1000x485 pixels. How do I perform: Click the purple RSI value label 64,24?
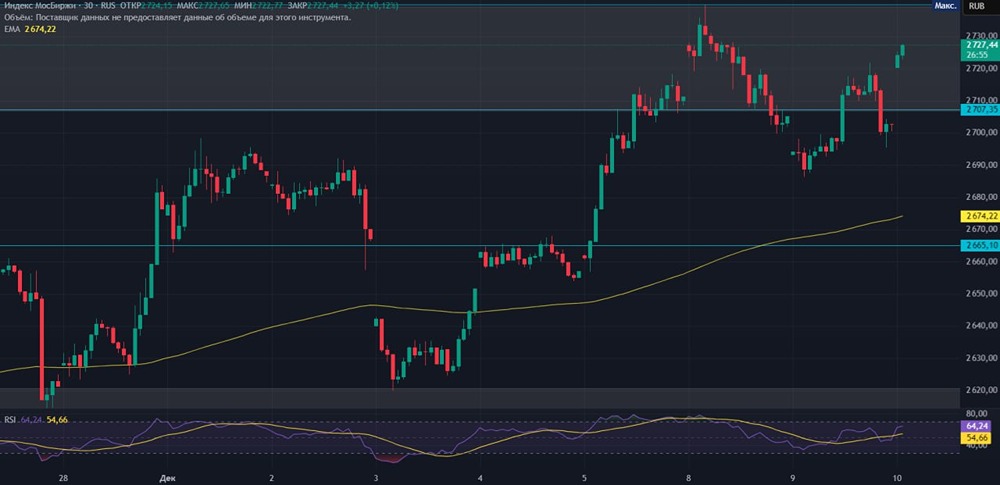(978, 425)
